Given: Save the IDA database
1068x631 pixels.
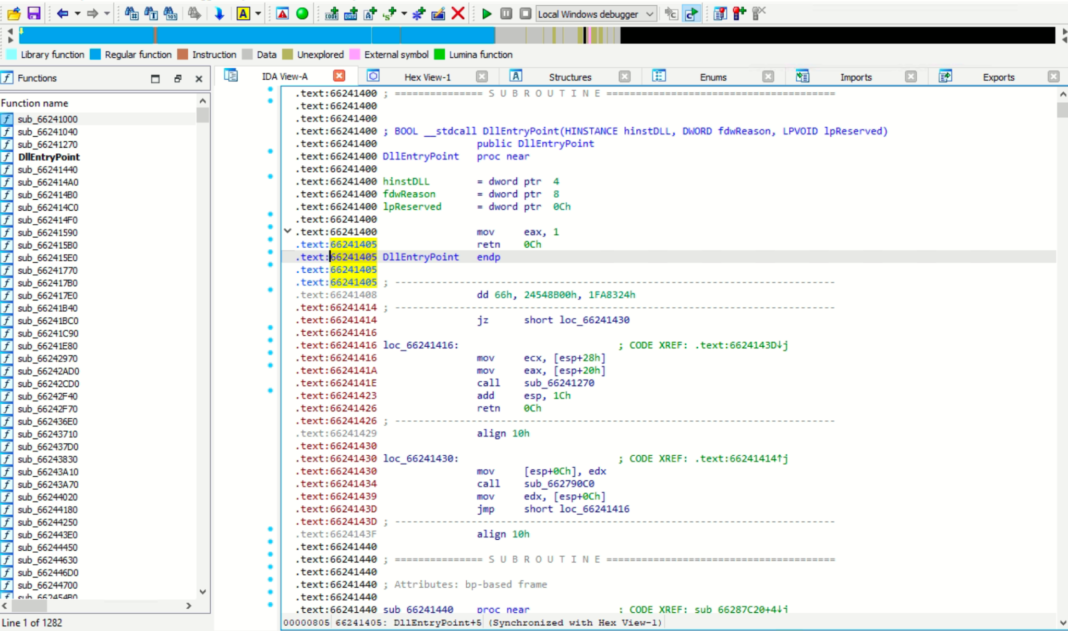Looking at the screenshot, I should click(x=32, y=12).
